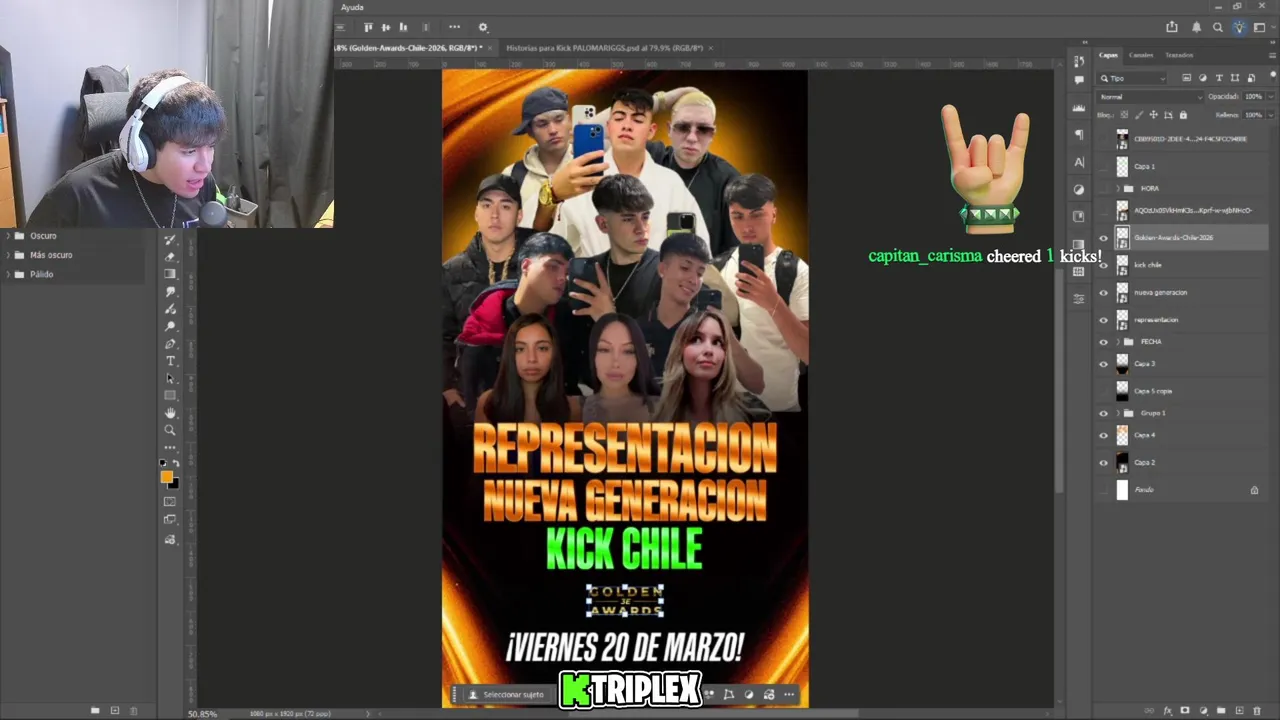Click Generate image icon at bottom of toolbar
The image size is (1280, 720).
tap(170, 538)
